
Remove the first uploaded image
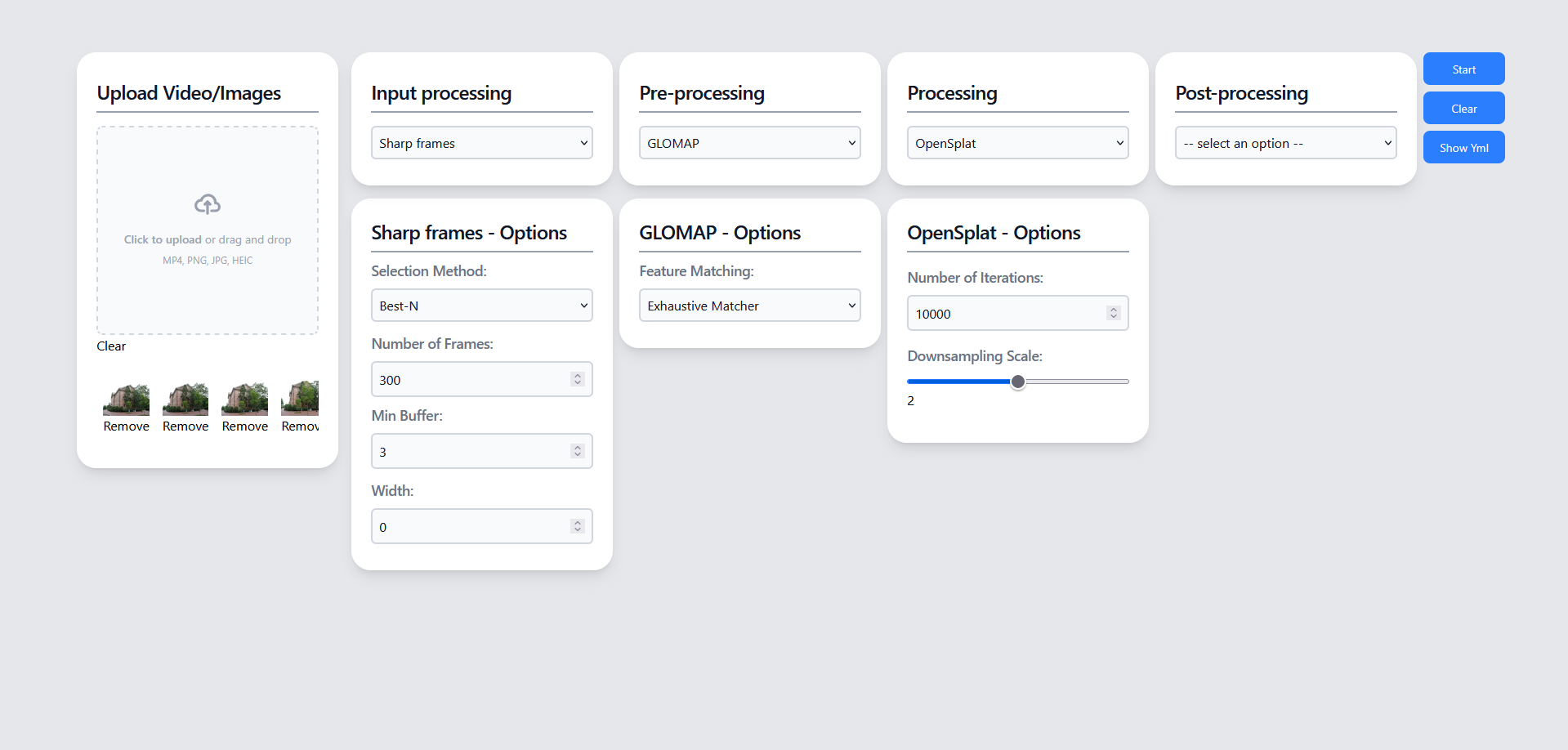[x=127, y=426]
